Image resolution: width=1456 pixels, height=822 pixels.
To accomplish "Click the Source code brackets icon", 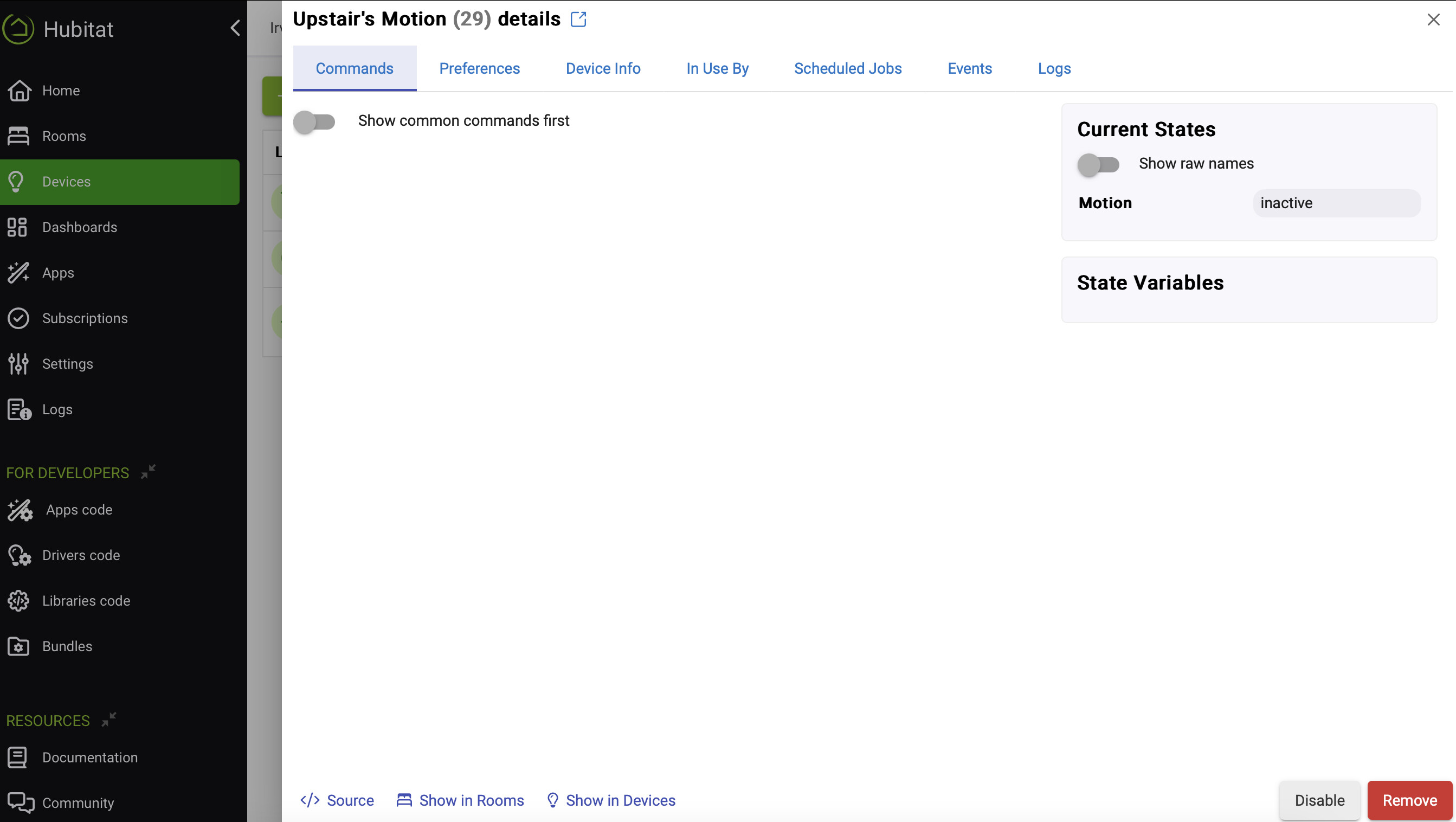I will (310, 800).
